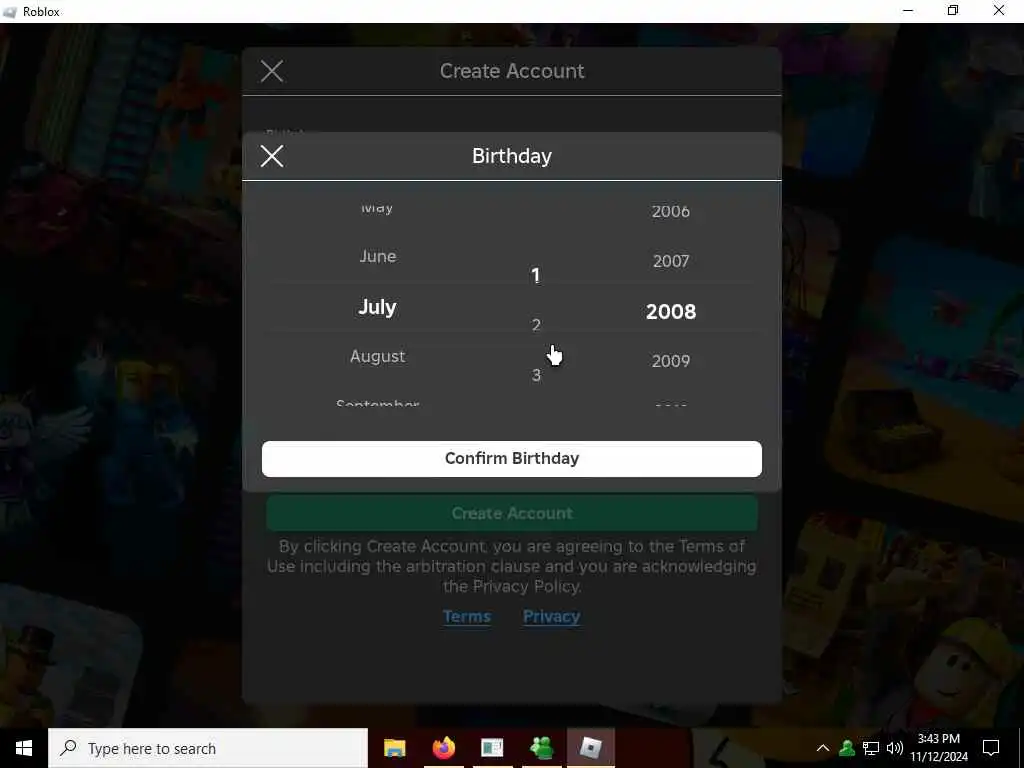Click the green Create Account button
The image size is (1024, 768).
point(511,513)
